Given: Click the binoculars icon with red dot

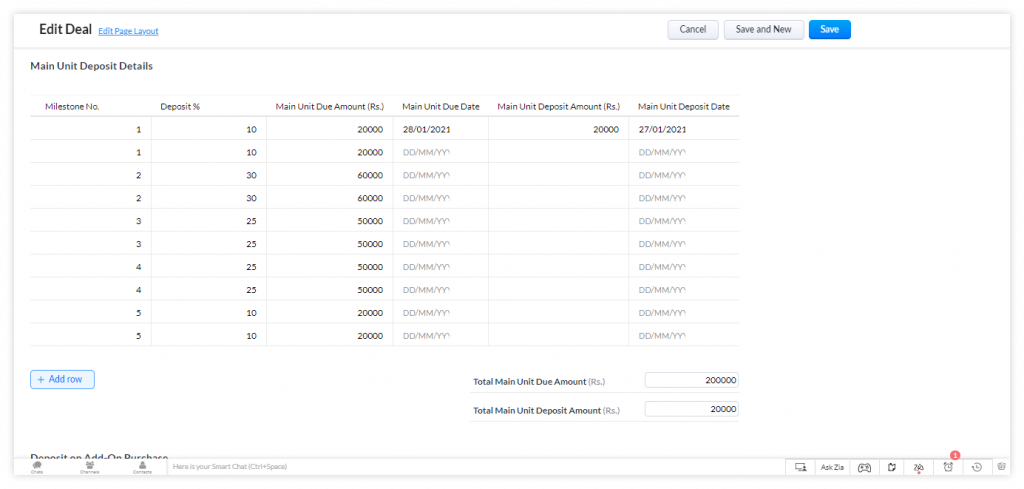Looking at the screenshot, I should coord(919,467).
